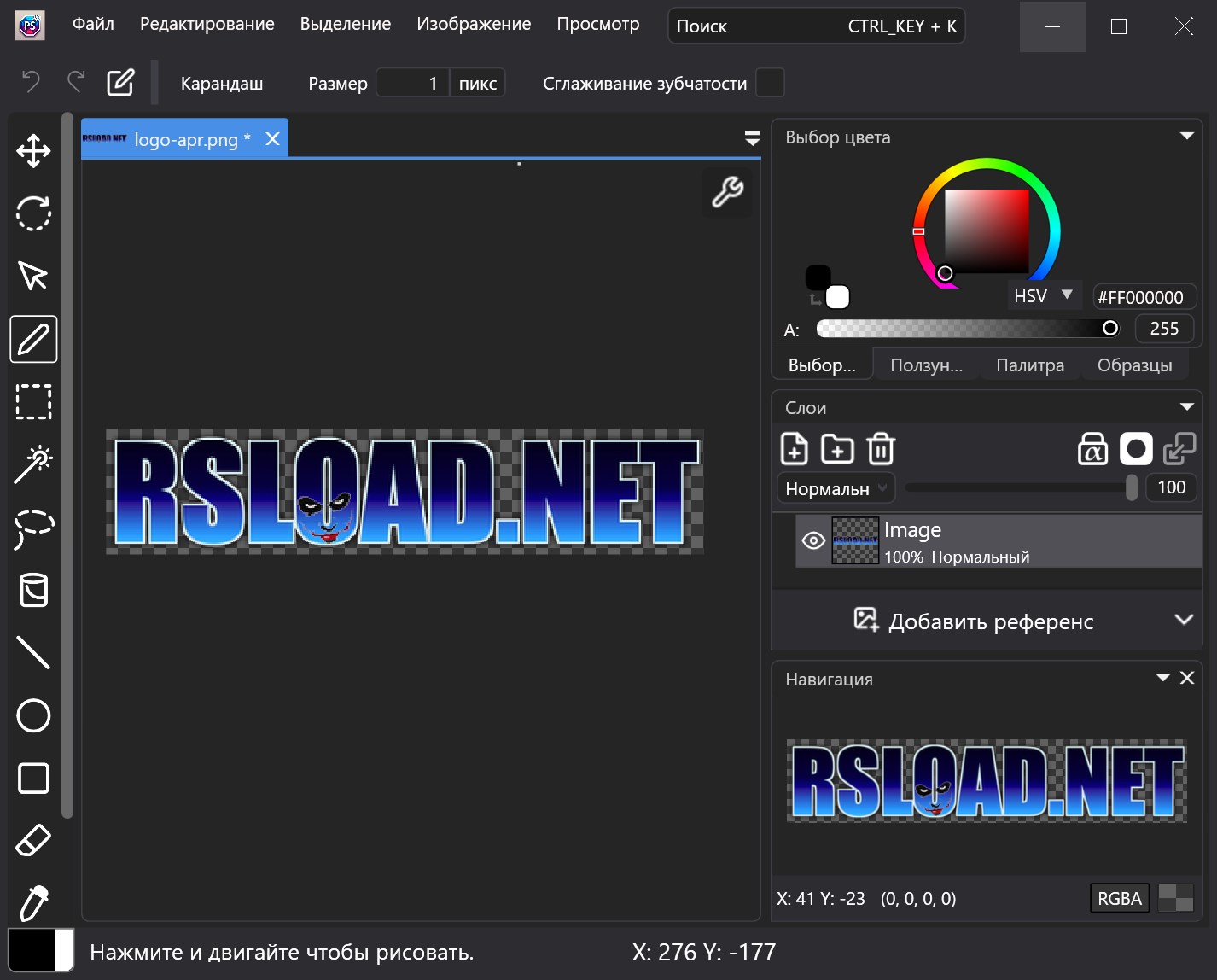This screenshot has width=1217, height=980.
Task: Click the Undo arrow icon
Action: pyautogui.click(x=31, y=82)
